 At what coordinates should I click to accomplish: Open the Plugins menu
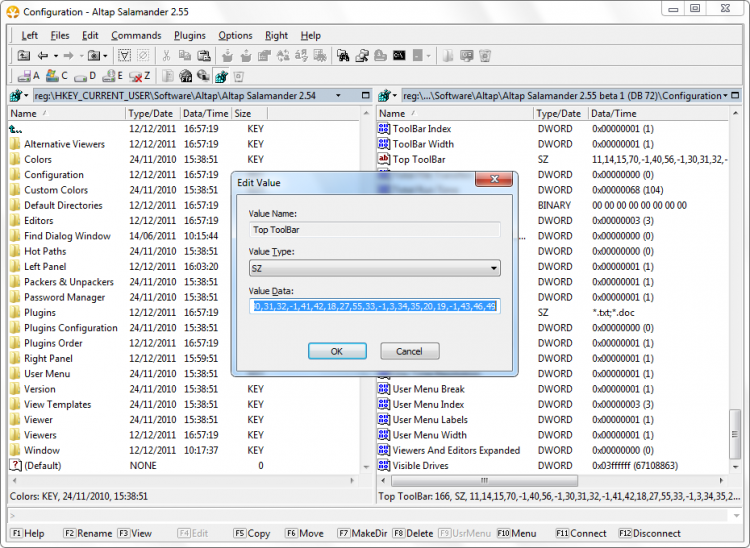[190, 35]
